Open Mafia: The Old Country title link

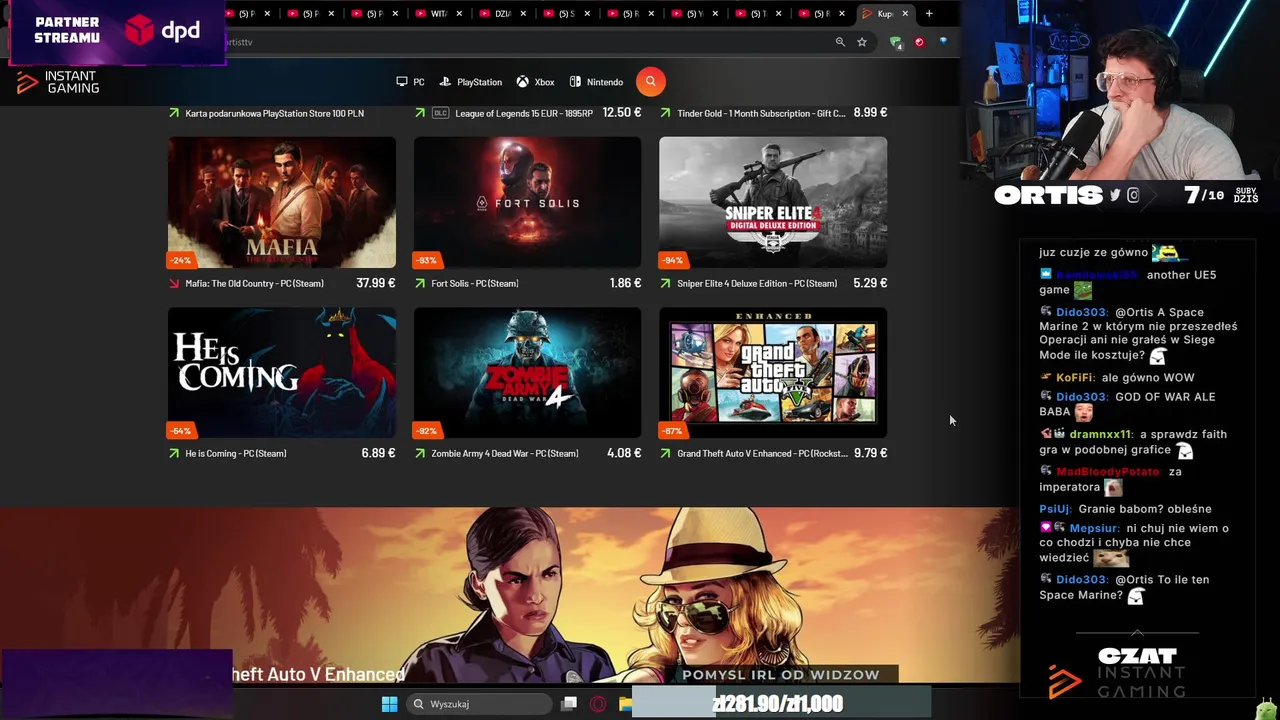pos(254,284)
